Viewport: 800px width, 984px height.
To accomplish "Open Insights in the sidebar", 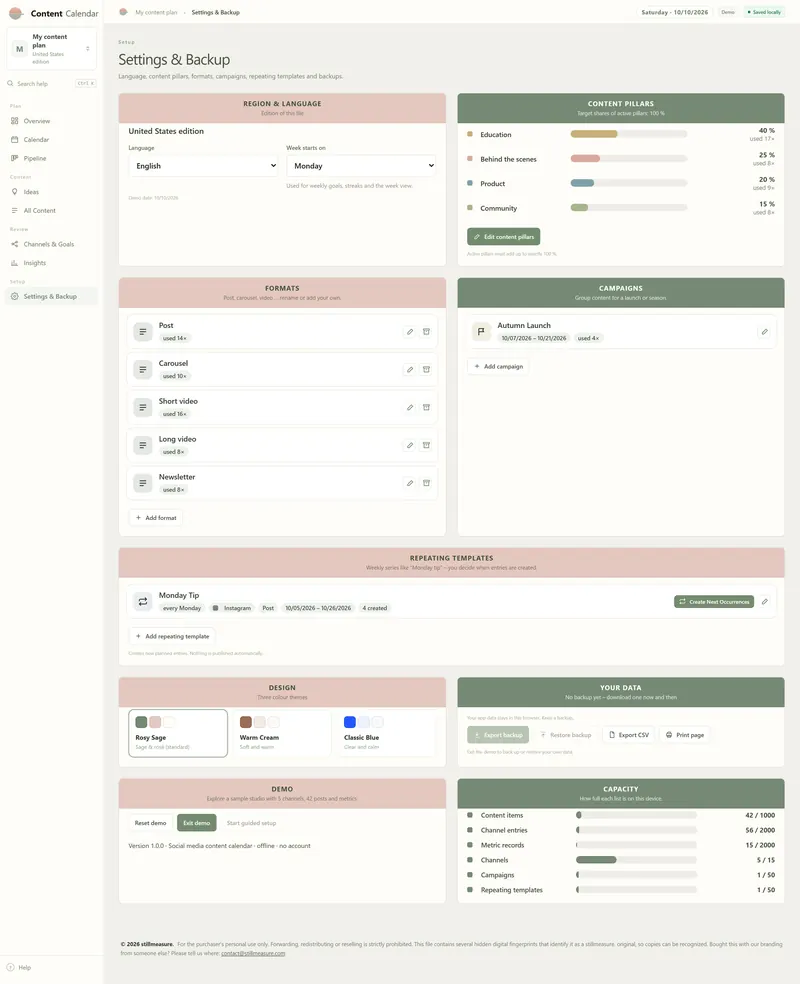I will point(51,263).
